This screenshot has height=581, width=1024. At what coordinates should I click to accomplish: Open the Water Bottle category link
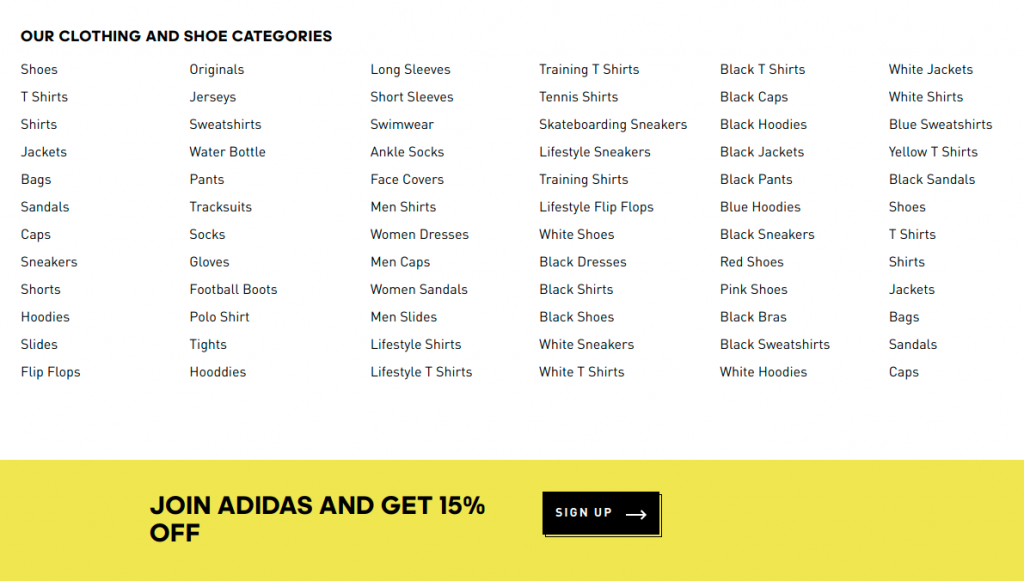point(227,152)
